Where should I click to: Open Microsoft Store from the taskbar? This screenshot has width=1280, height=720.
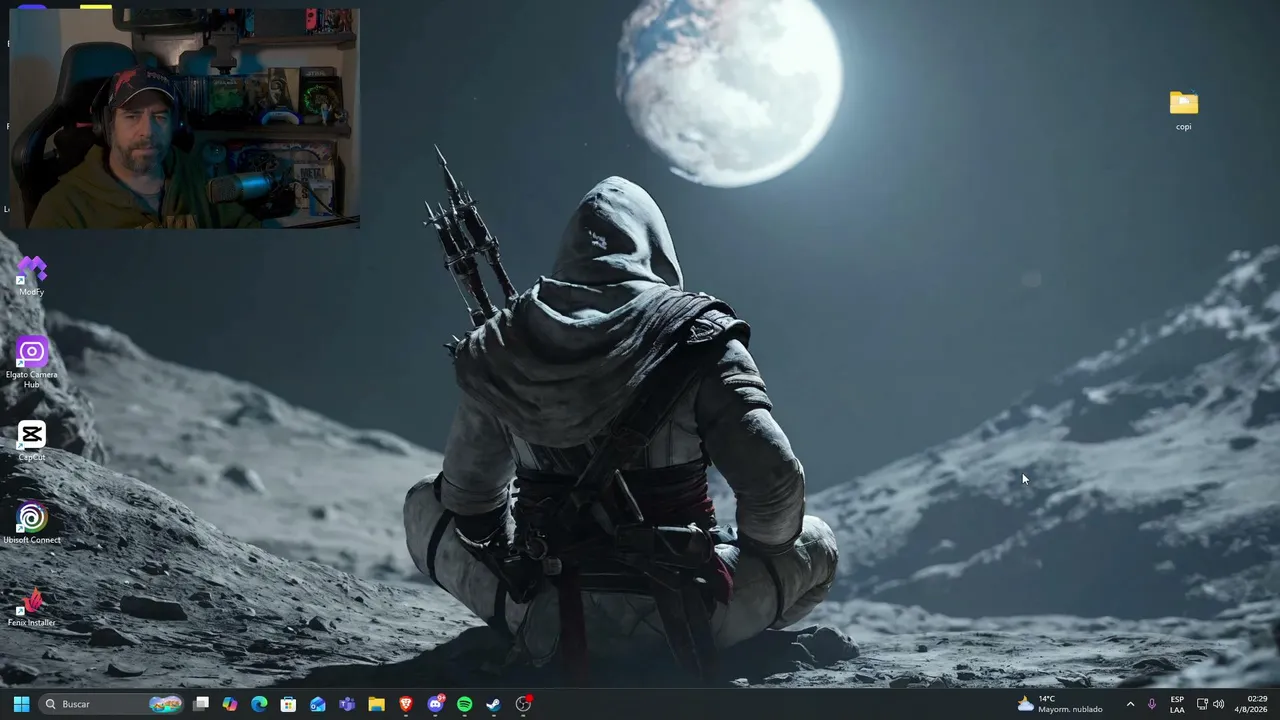tap(288, 704)
